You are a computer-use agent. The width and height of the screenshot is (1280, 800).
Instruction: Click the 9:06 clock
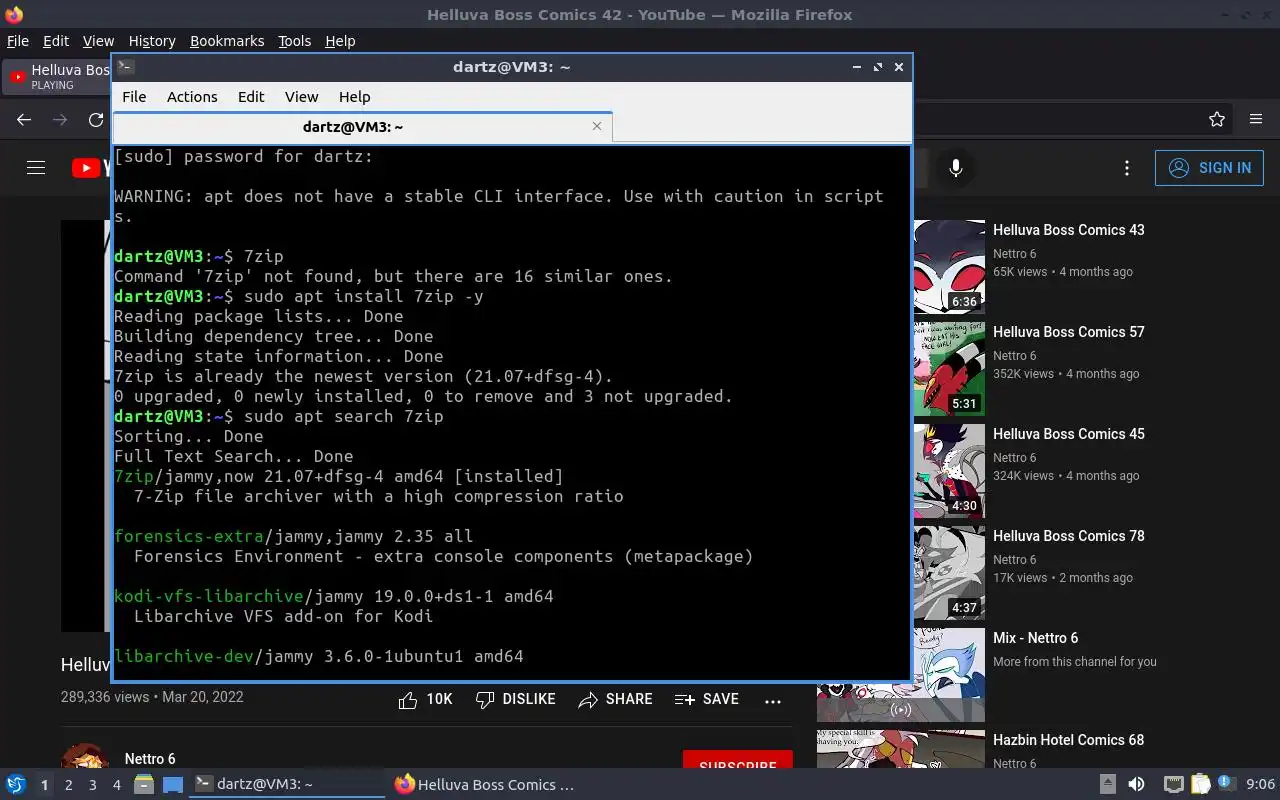(1260, 785)
